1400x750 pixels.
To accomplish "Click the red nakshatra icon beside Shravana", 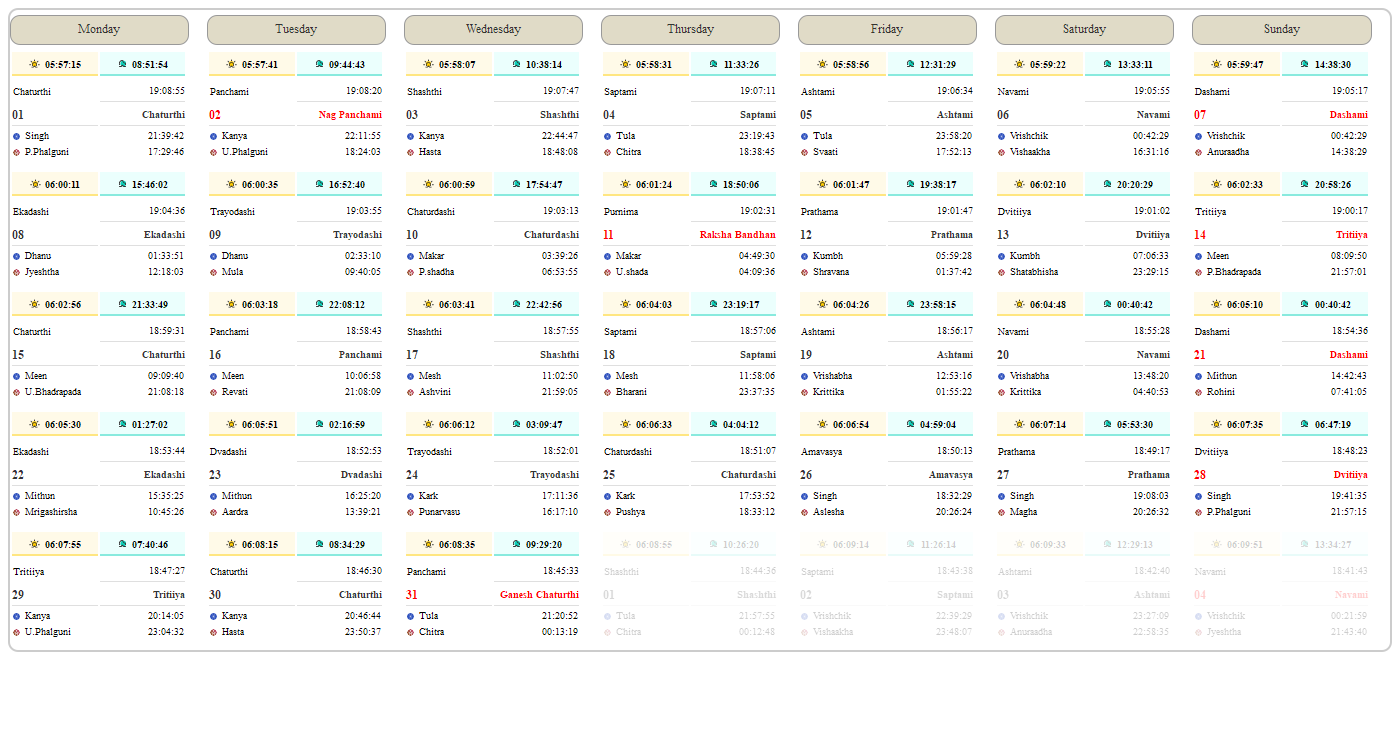I will (x=805, y=272).
